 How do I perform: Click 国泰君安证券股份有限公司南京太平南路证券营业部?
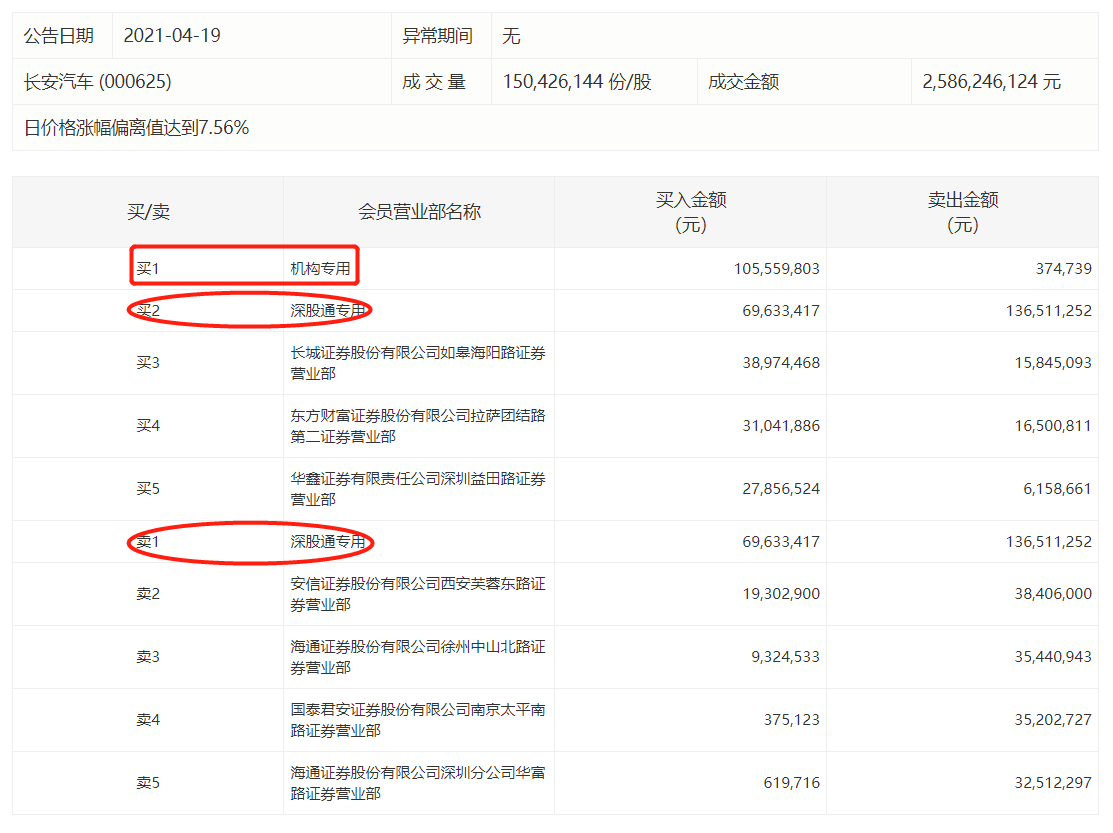[x=417, y=720]
